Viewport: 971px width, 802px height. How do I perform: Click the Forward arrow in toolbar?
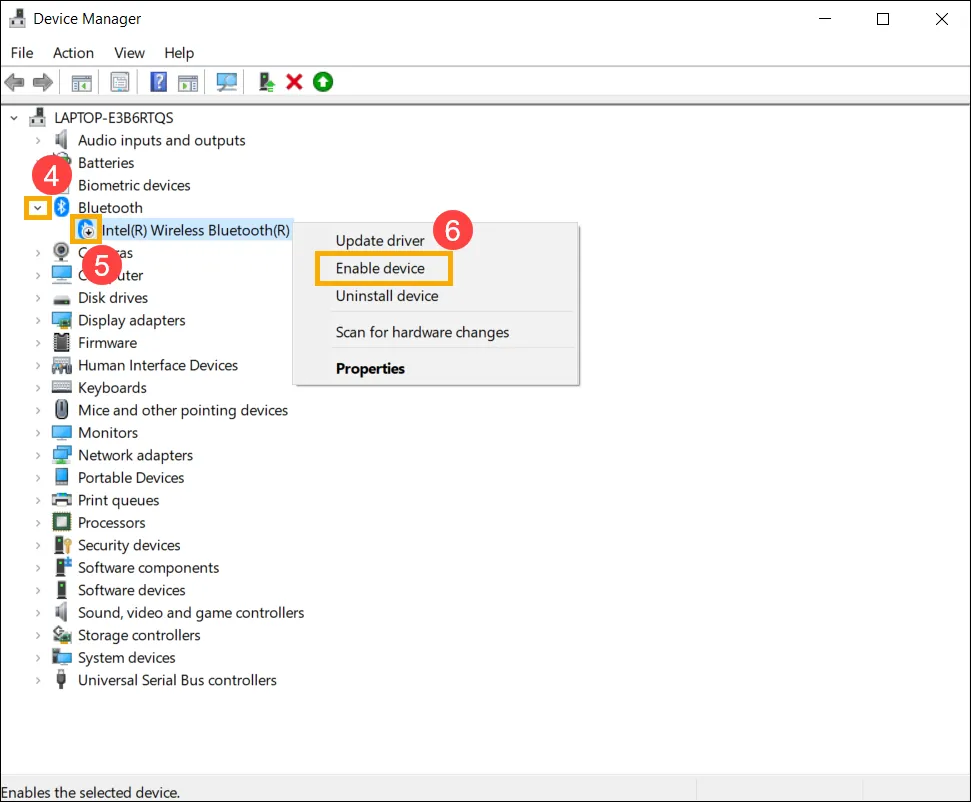coord(42,82)
